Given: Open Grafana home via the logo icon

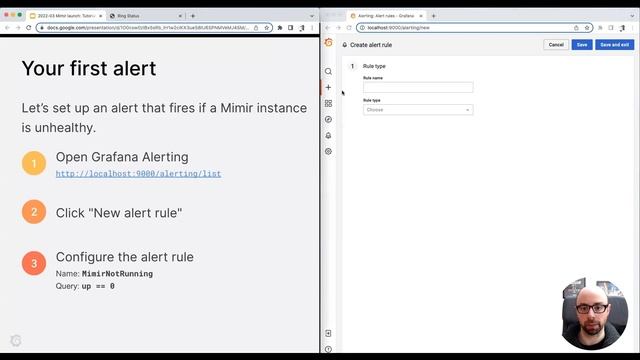Looking at the screenshot, I should coord(329,42).
